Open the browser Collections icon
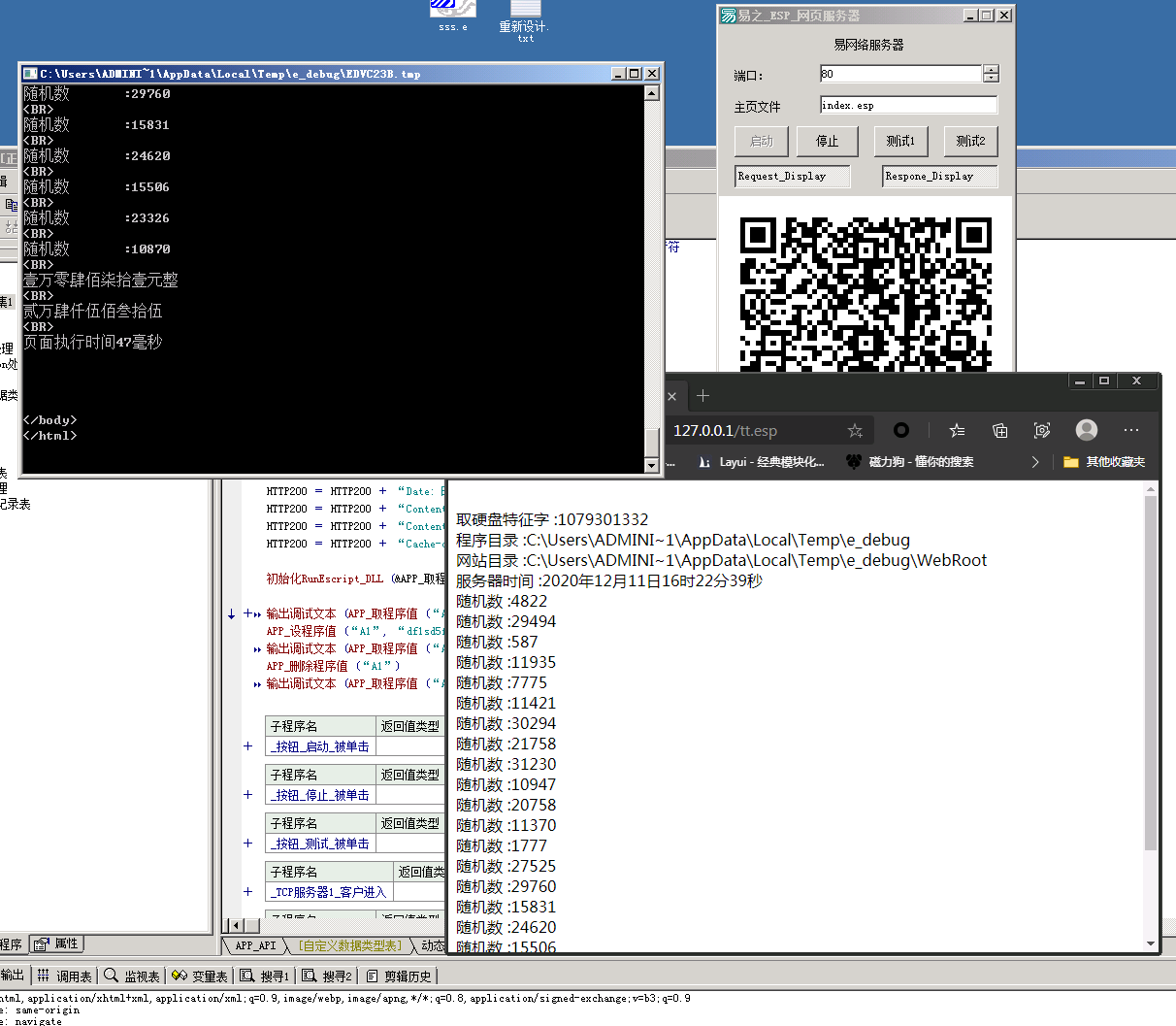The height and width of the screenshot is (1026, 1176). pyautogui.click(x=999, y=430)
